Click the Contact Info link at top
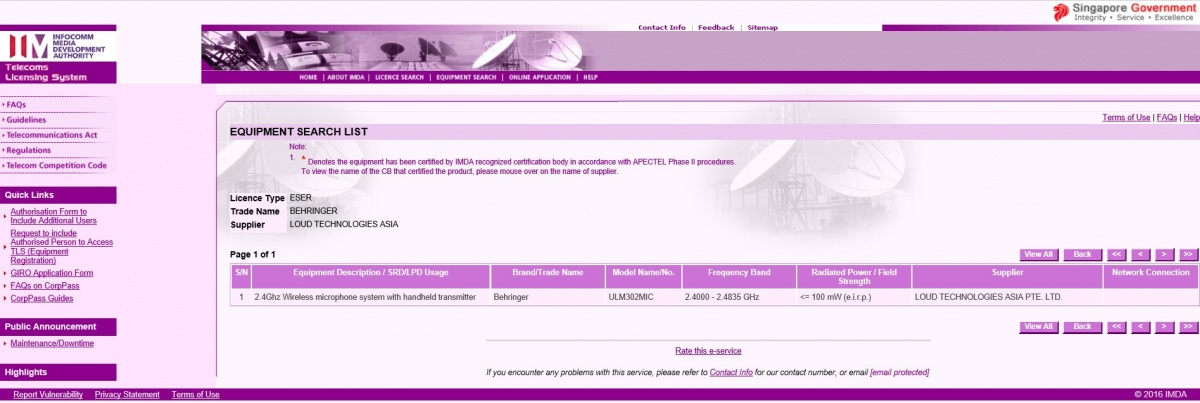Image resolution: width=1200 pixels, height=403 pixels. [662, 28]
